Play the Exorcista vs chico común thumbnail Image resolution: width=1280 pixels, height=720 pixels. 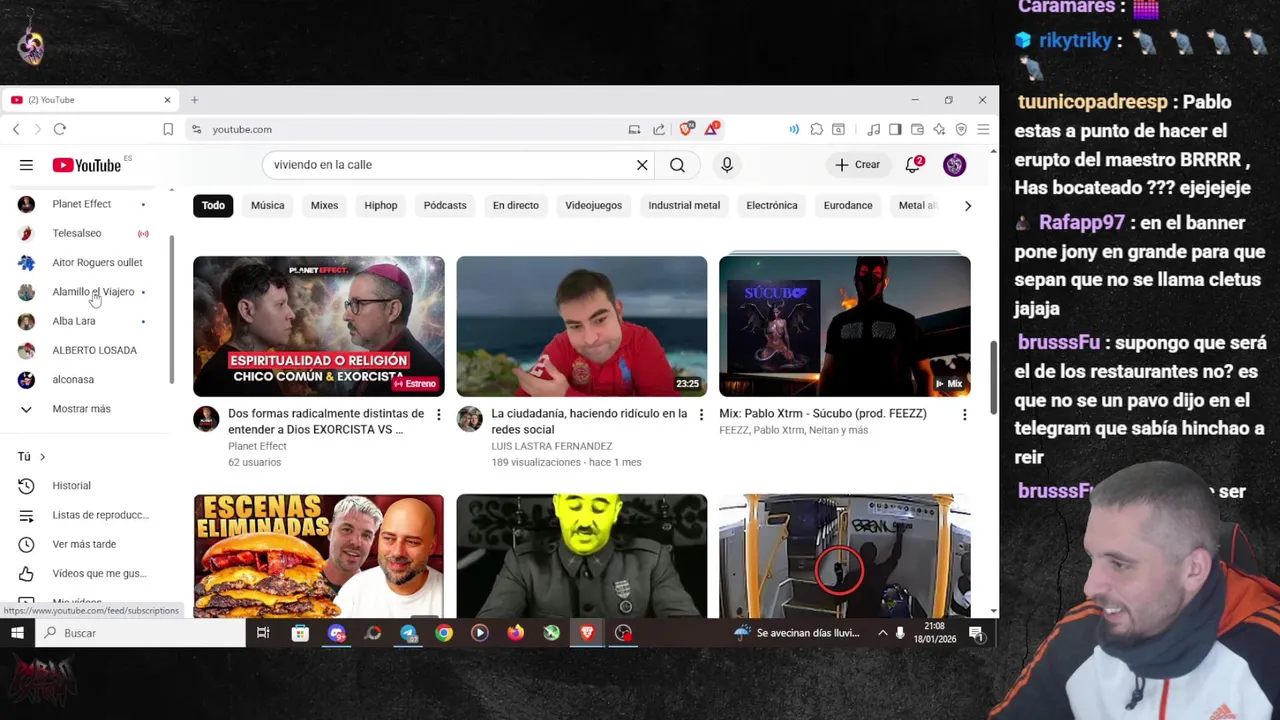click(319, 326)
